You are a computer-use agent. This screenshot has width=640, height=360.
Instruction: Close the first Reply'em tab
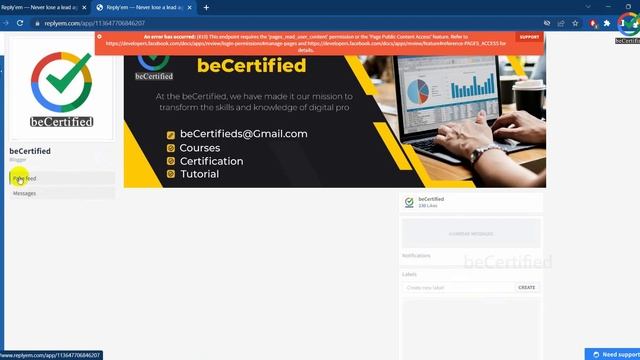point(84,7)
